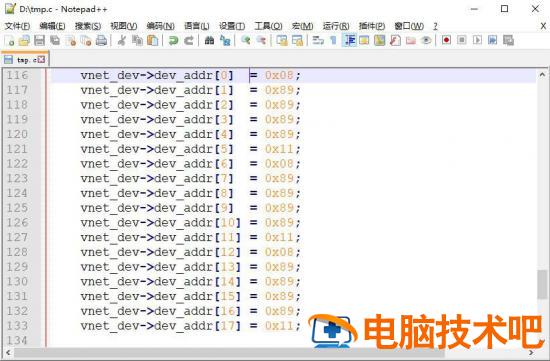Cut selection with the scissors icon
This screenshot has height=361, width=550.
click(122, 41)
